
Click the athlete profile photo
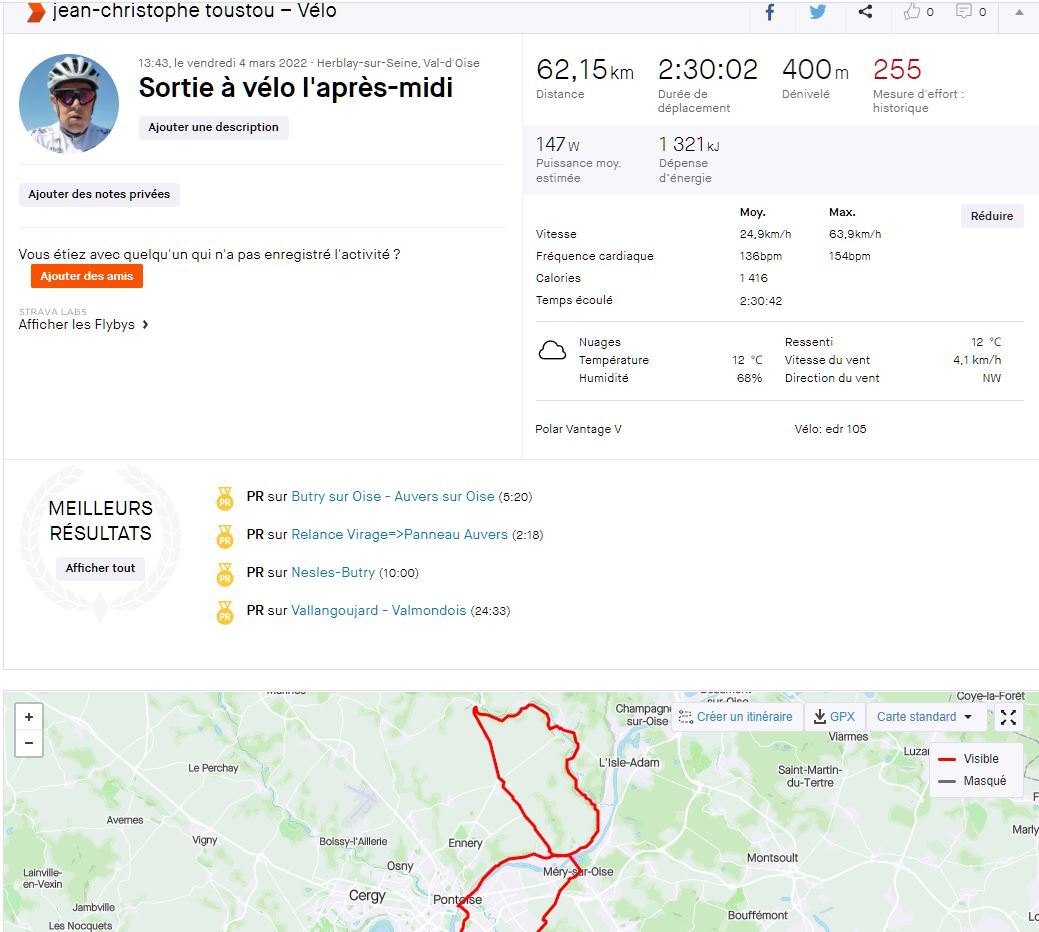tap(69, 104)
